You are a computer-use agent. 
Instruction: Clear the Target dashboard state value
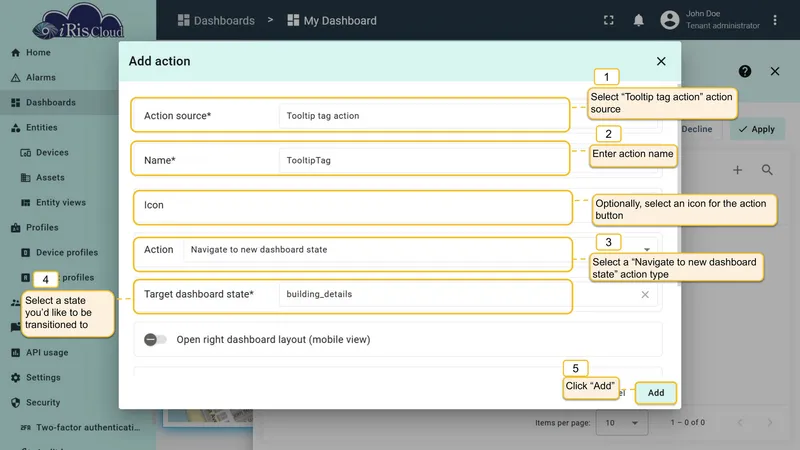(x=645, y=294)
